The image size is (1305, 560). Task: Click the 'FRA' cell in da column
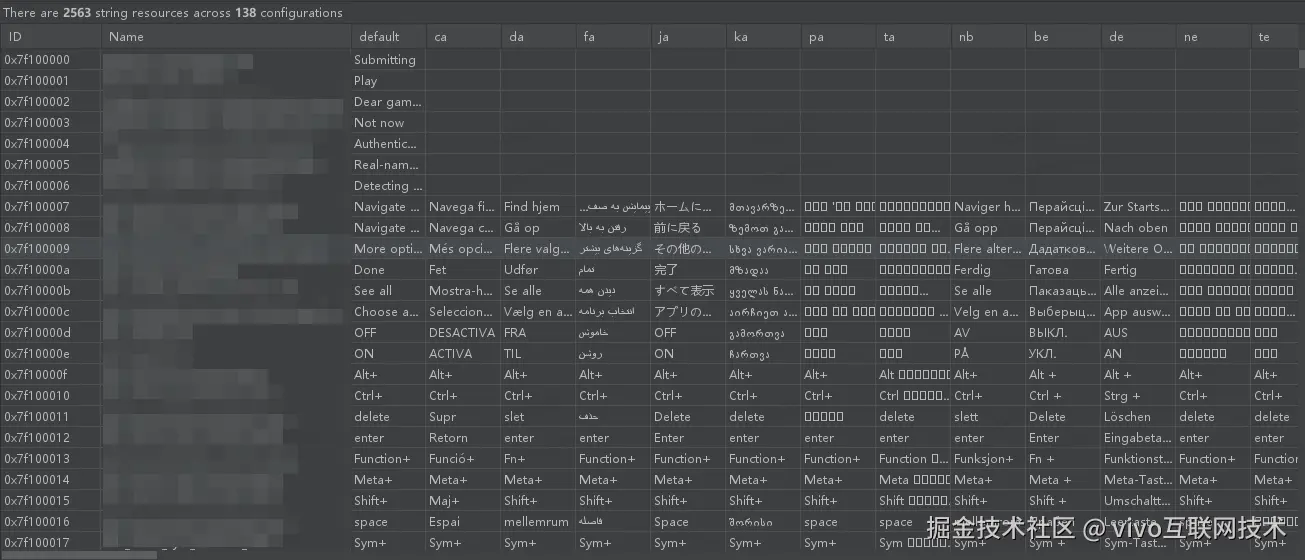[x=539, y=333]
